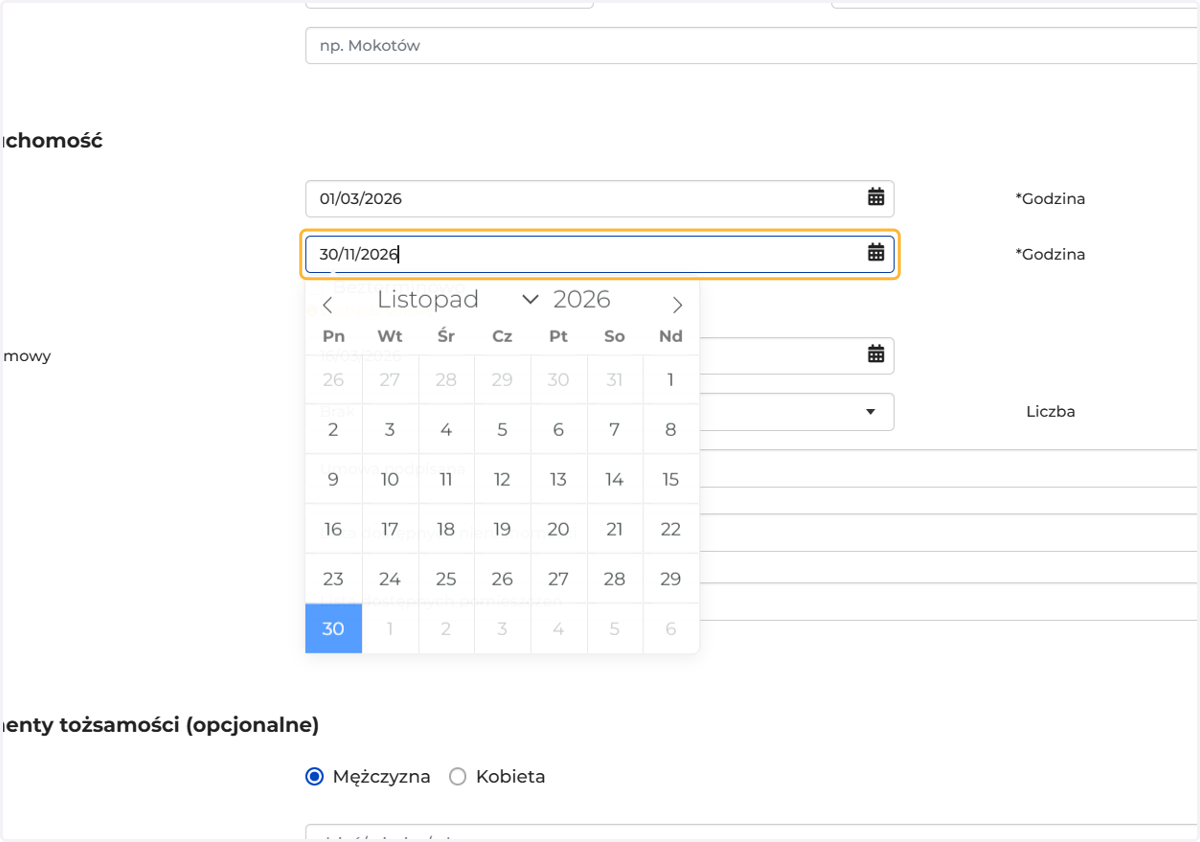Image resolution: width=1200 pixels, height=842 pixels.
Task: Choose day 20 in calendar
Action: [558, 530]
